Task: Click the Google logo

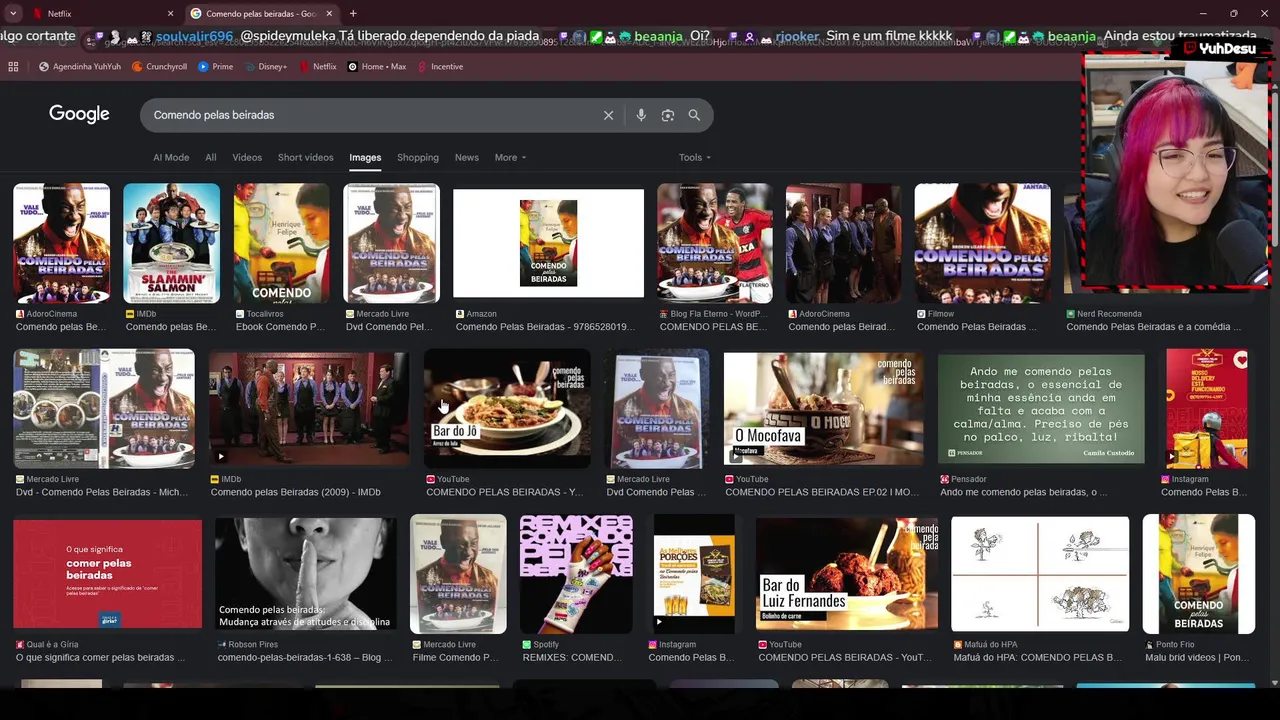Action: [79, 114]
